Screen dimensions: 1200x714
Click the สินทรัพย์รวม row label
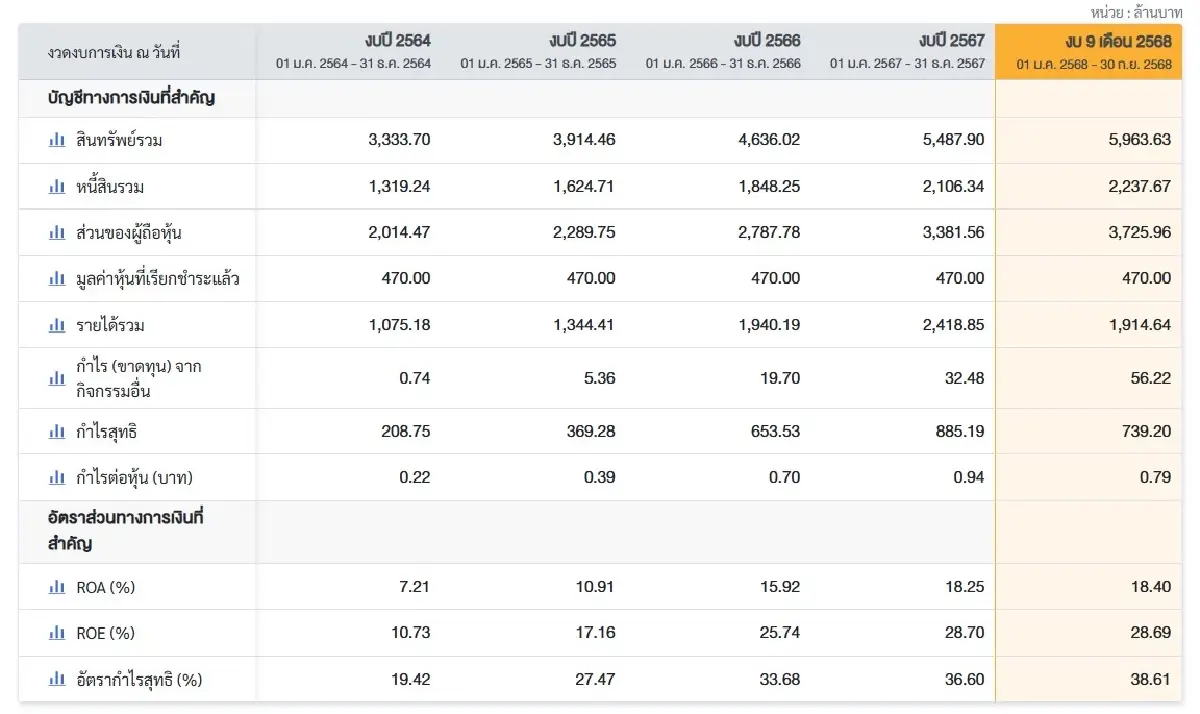point(119,140)
